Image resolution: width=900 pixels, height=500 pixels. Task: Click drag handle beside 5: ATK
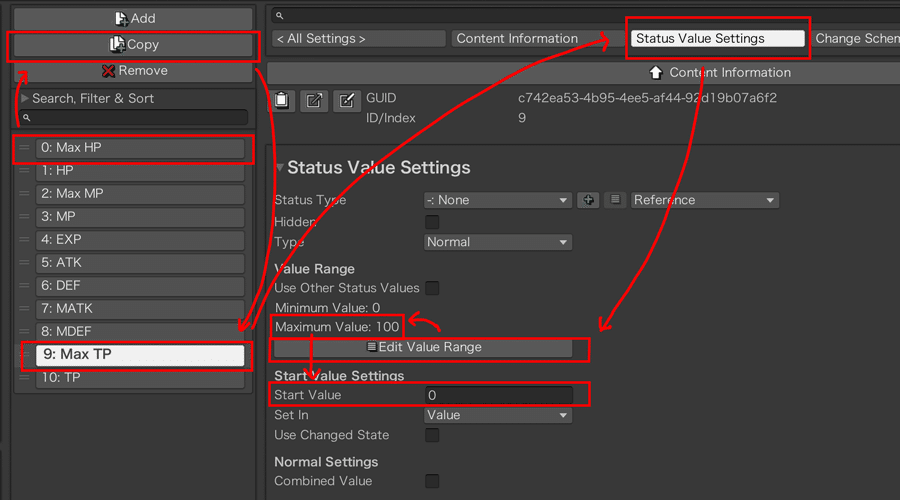(24, 262)
